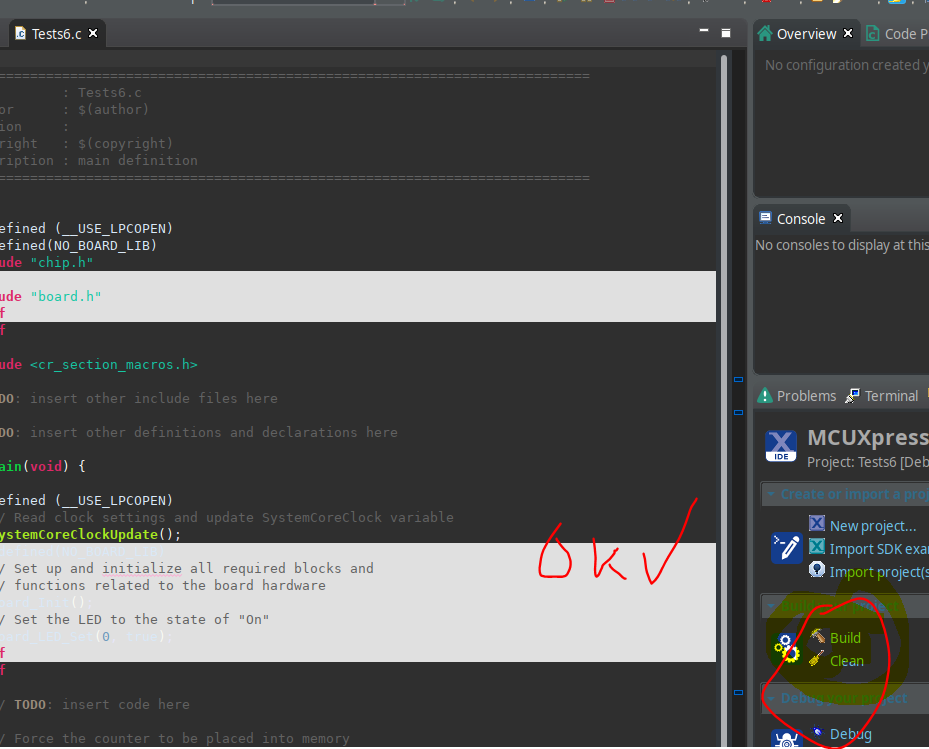Switch to the Overview tab
929x749 pixels.
point(806,34)
